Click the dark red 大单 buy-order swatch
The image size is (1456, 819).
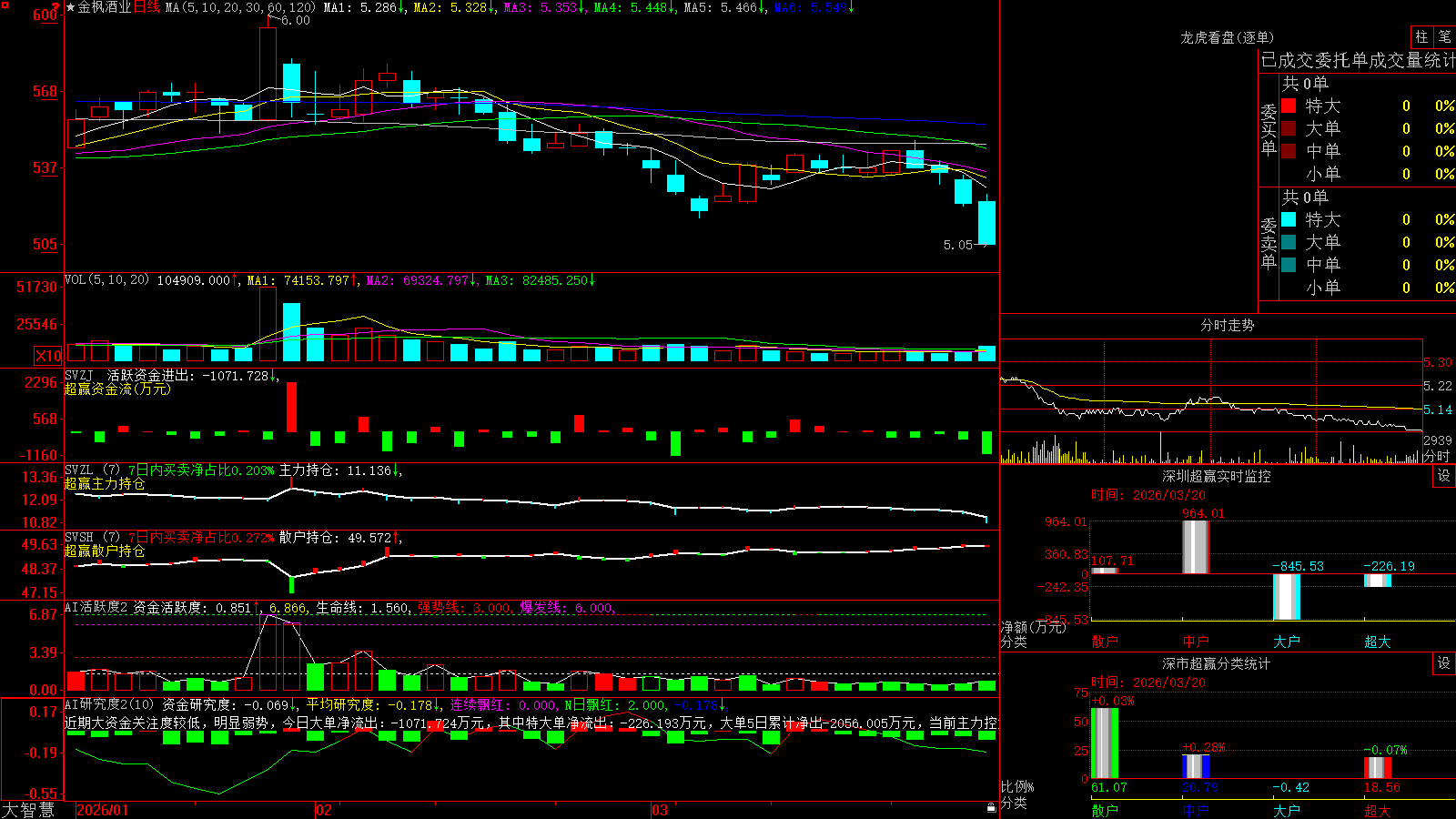point(1289,128)
